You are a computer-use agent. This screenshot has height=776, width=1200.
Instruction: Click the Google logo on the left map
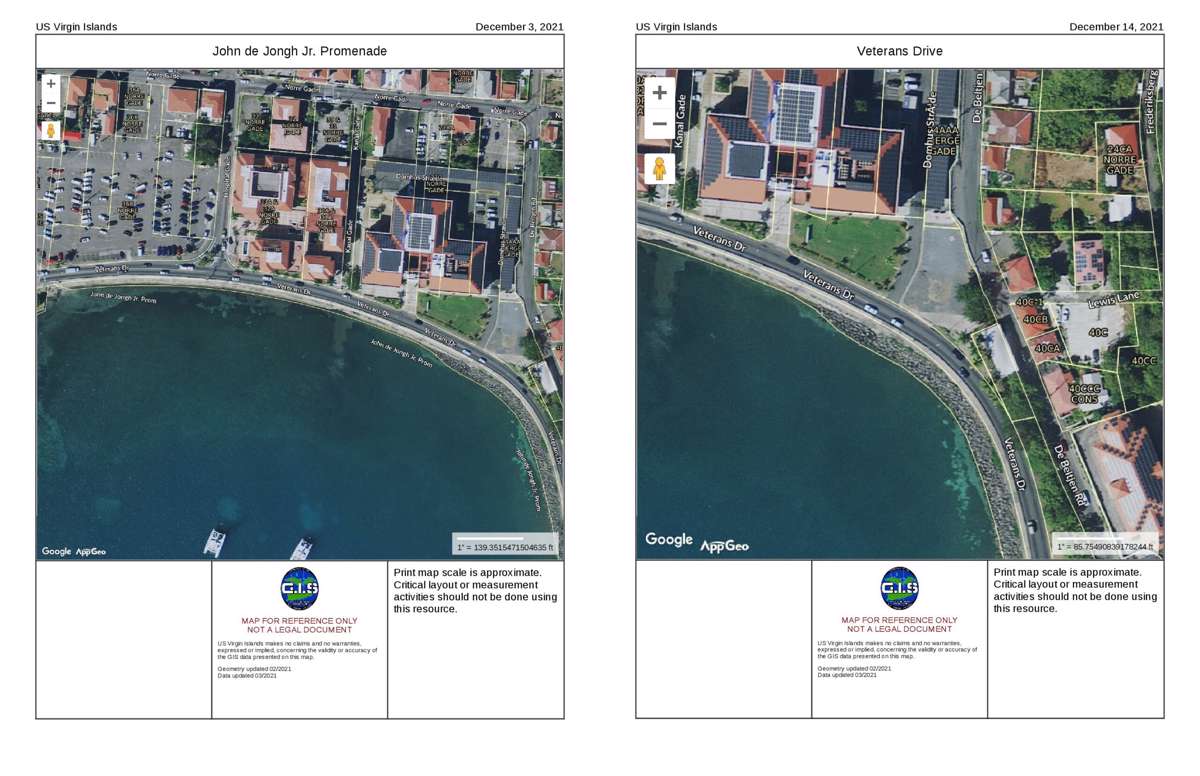(56, 551)
